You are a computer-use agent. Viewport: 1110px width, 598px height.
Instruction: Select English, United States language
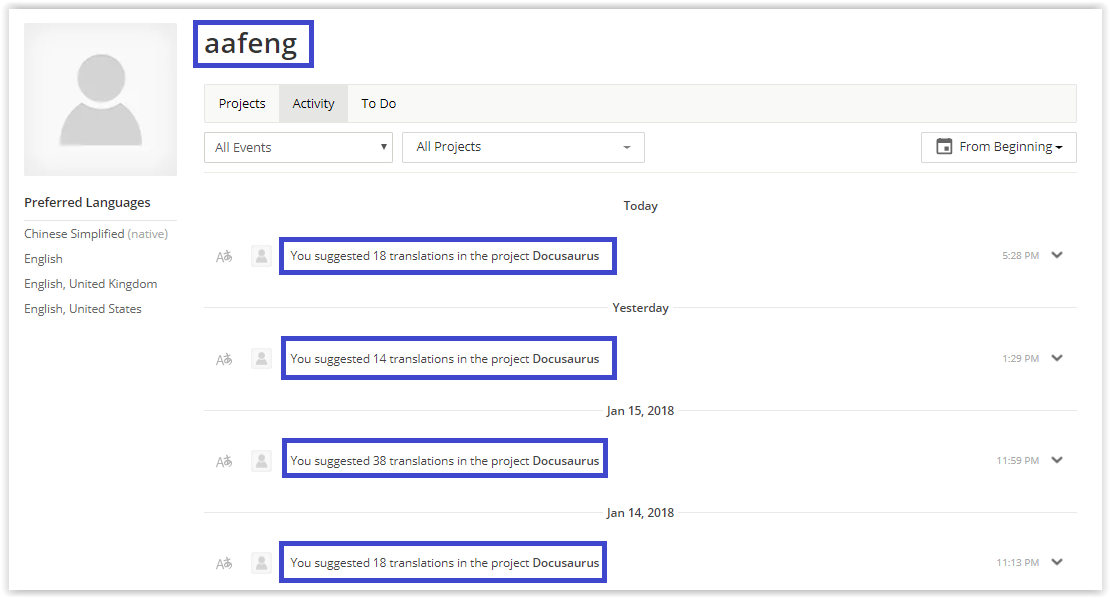pyautogui.click(x=83, y=309)
